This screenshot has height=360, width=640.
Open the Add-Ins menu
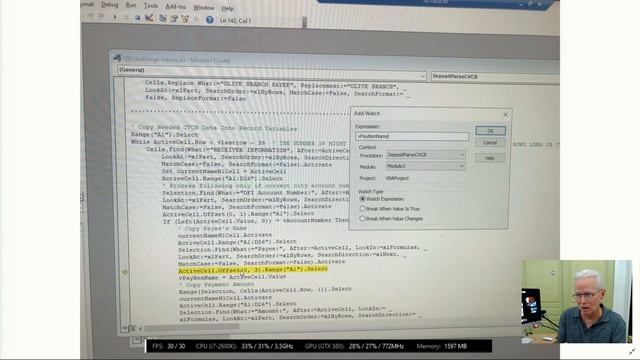click(x=176, y=7)
